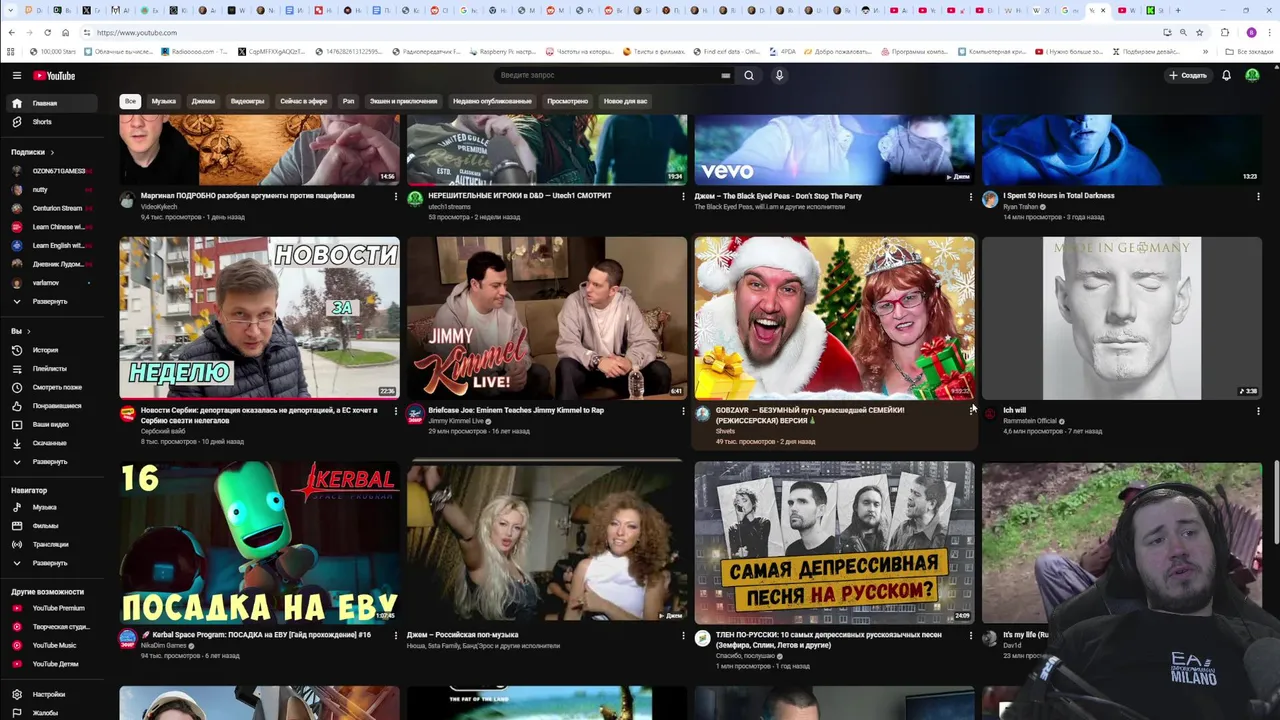Open options menu for Ich will video
Viewport: 1280px width, 720px height.
point(1258,411)
